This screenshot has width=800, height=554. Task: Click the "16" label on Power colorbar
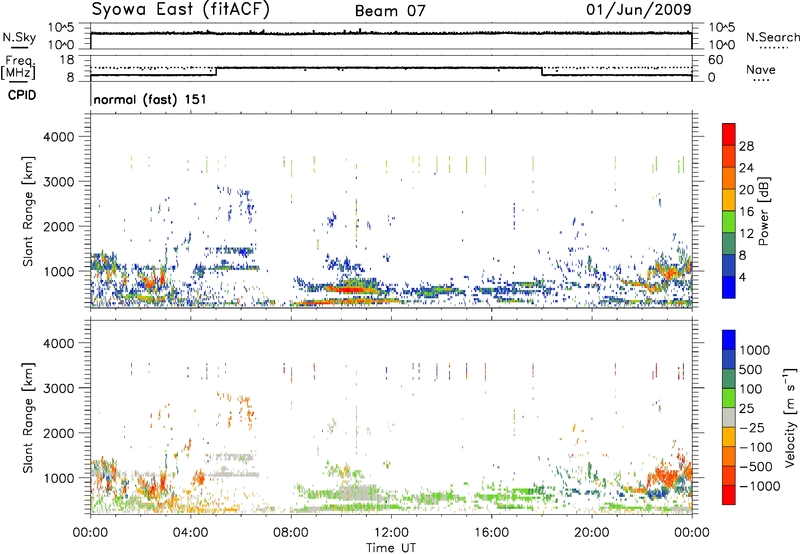(746, 212)
